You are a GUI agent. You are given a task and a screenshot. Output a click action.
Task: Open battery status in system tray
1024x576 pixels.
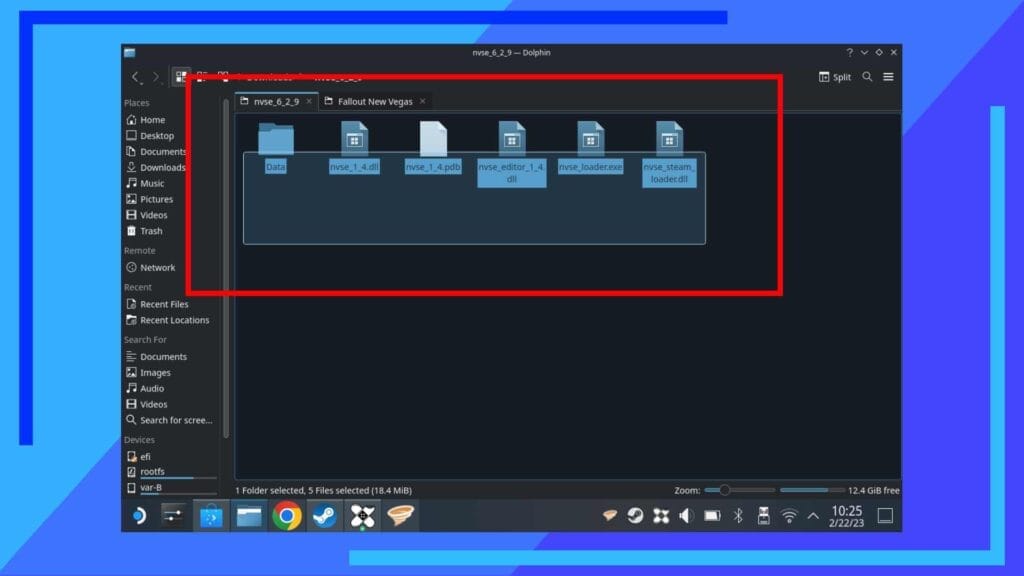point(712,516)
